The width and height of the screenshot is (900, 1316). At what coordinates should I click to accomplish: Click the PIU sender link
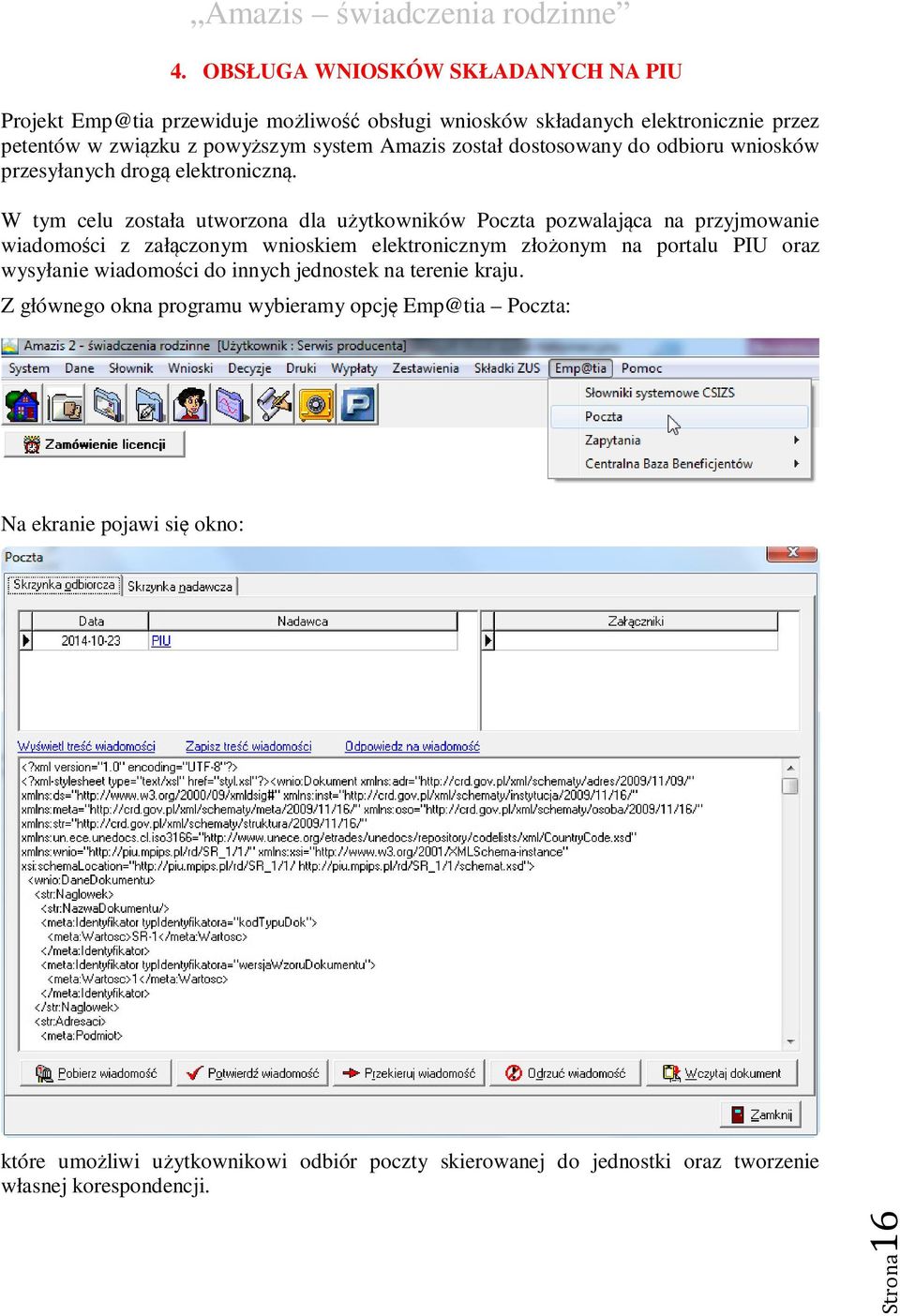coord(161,641)
